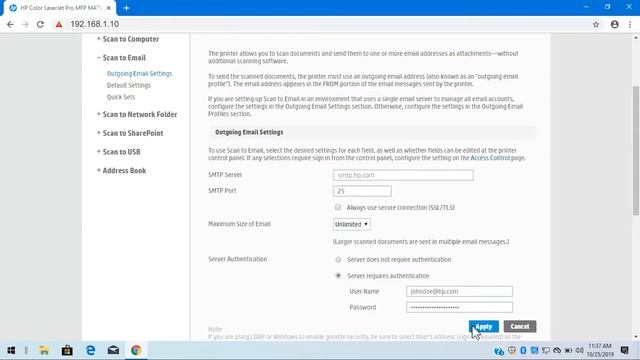
Task: Open Outgoing Email Settings in sidebar
Action: coord(139,73)
